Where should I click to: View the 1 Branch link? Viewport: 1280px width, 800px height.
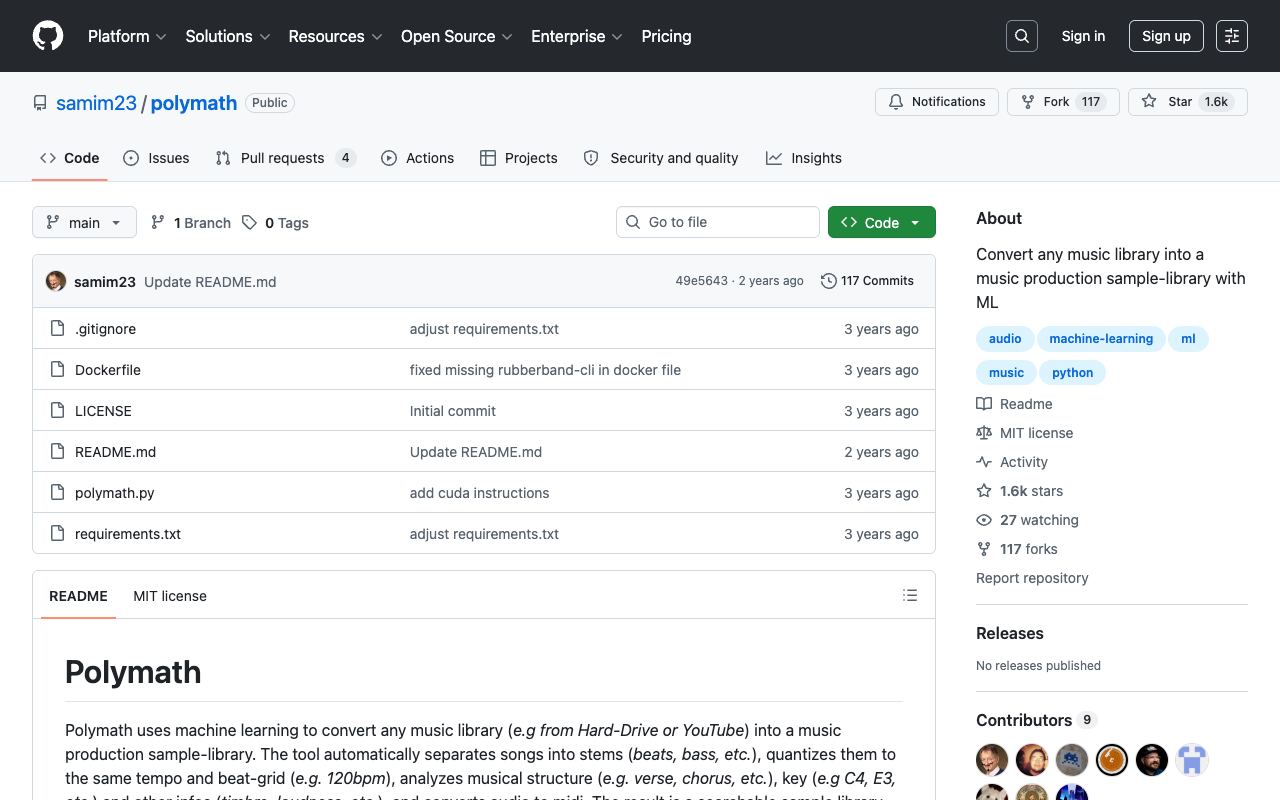191,223
